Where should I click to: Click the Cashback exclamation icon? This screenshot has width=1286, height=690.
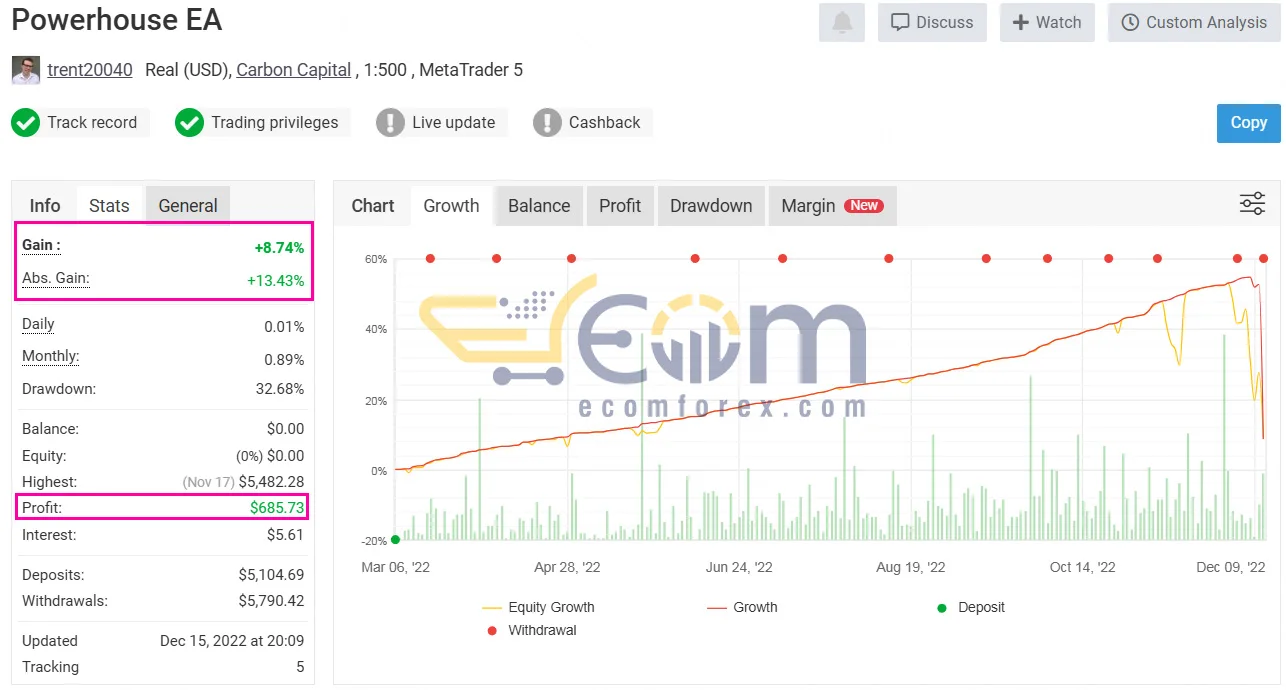(547, 123)
